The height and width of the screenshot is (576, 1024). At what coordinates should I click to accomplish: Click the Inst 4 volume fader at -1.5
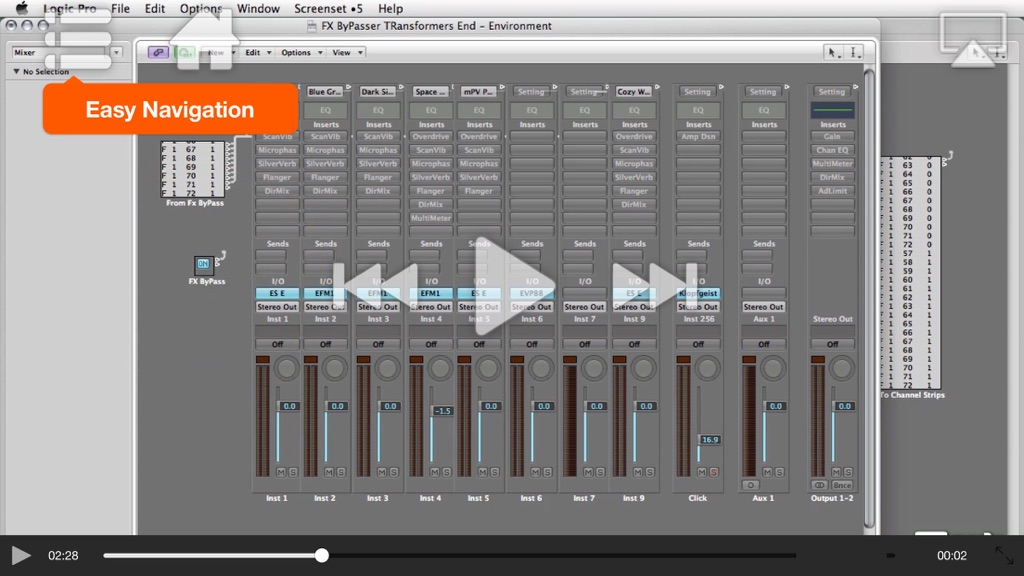click(442, 411)
